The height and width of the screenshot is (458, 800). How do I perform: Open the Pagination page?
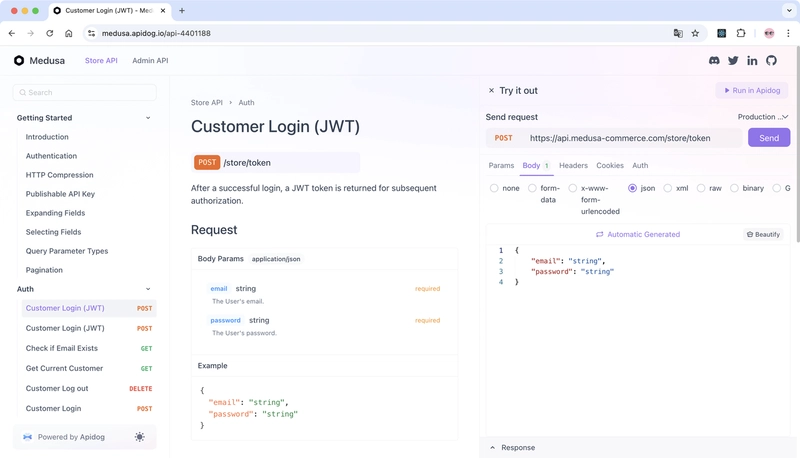[44, 270]
